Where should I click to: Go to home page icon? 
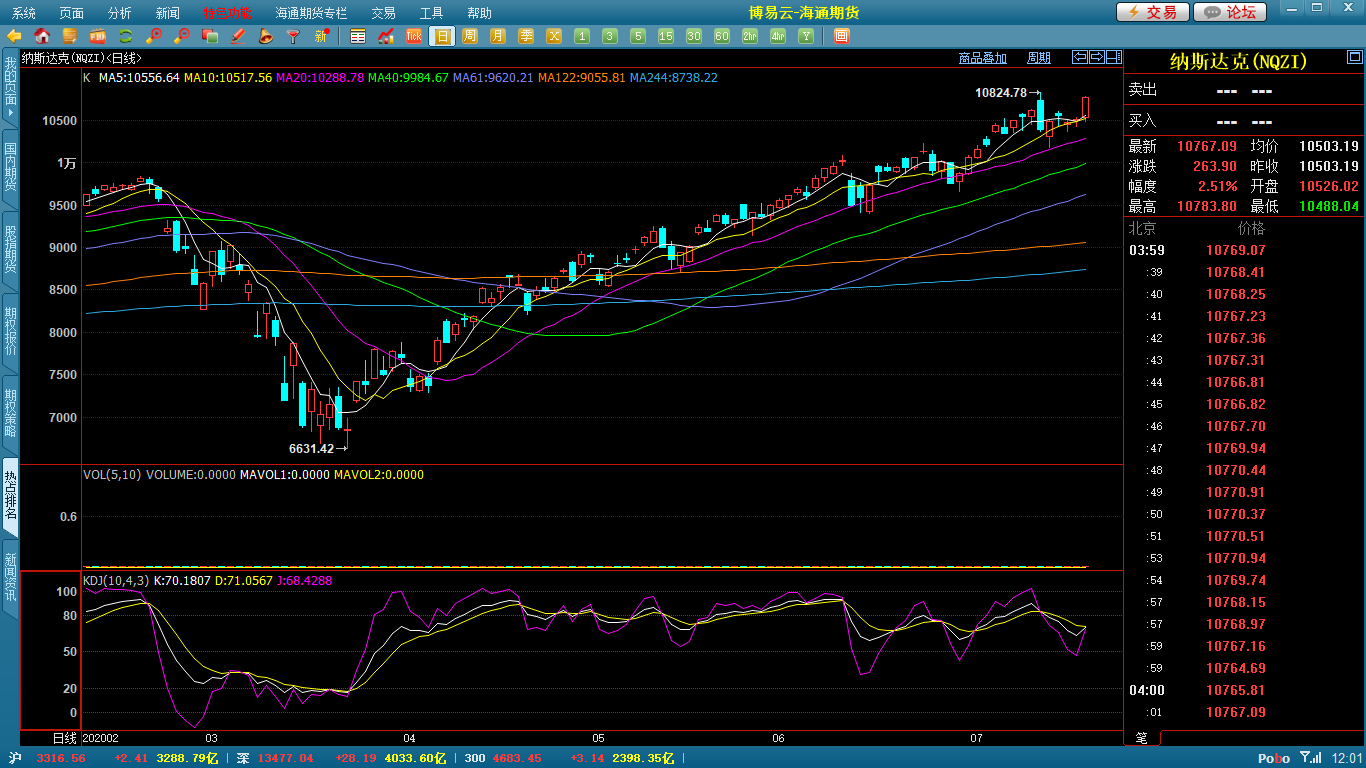pyautogui.click(x=42, y=36)
